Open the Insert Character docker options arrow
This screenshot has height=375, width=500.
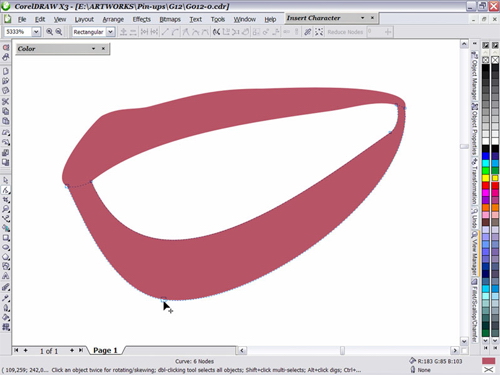(x=362, y=18)
